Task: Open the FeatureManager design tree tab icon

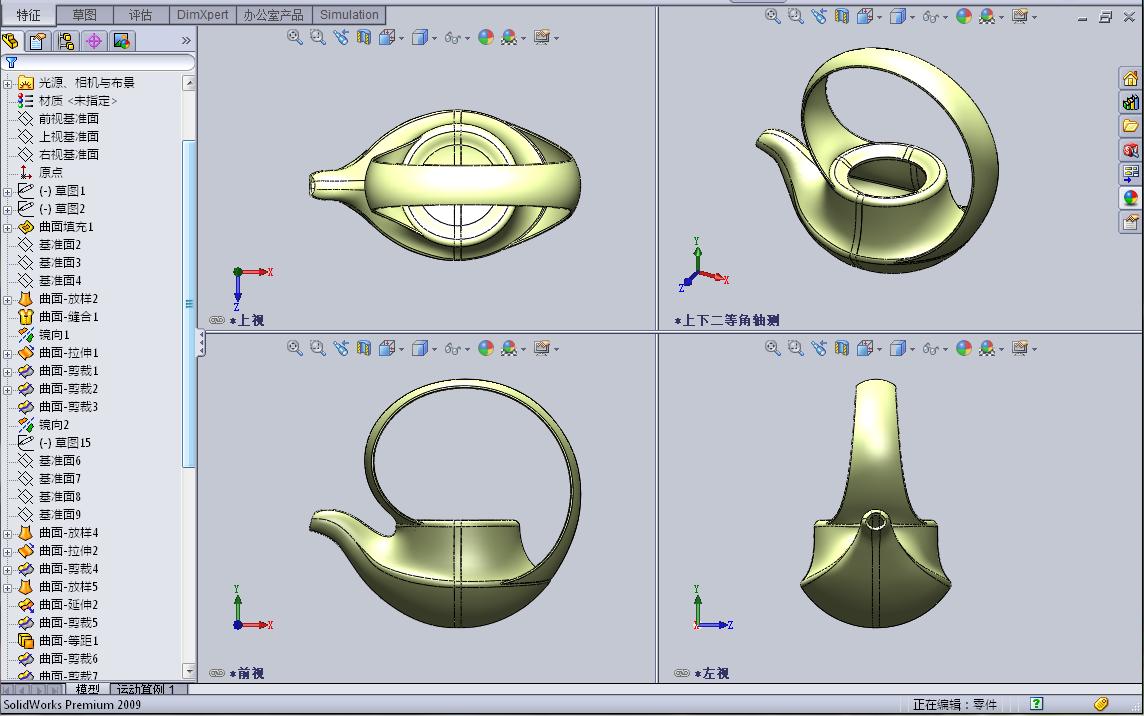Action: coord(10,41)
